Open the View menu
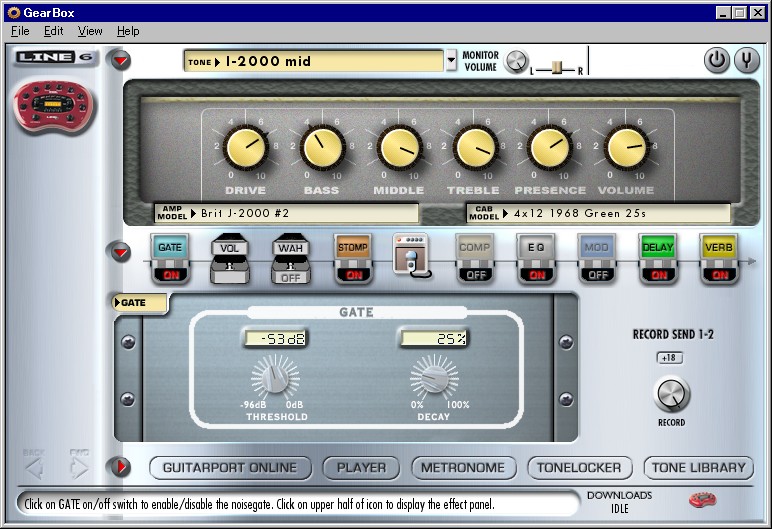This screenshot has width=772, height=529. [90, 31]
